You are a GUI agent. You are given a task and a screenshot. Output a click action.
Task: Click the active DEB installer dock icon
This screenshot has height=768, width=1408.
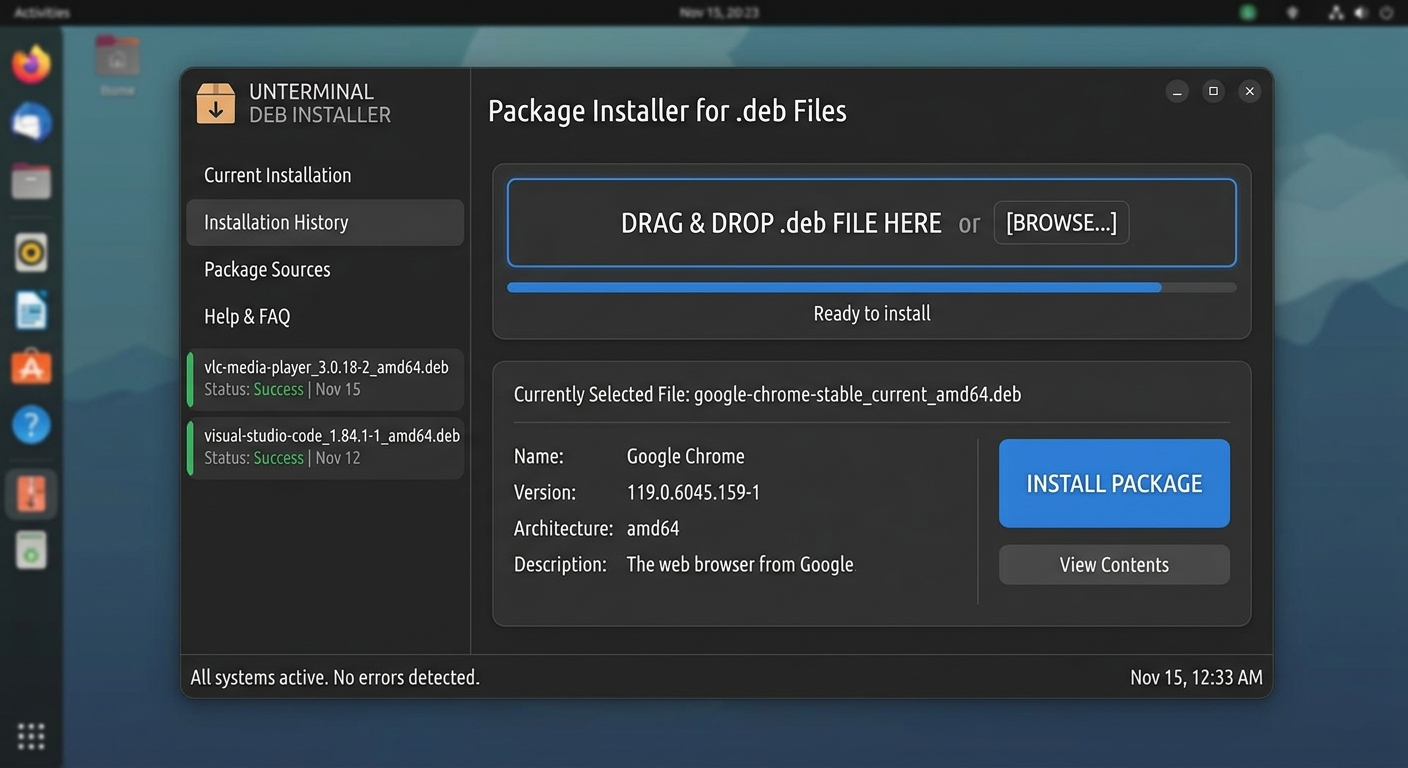(x=31, y=494)
